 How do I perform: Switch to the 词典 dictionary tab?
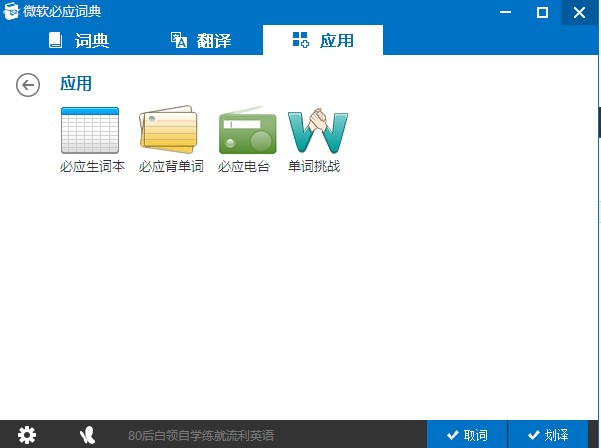(x=79, y=40)
